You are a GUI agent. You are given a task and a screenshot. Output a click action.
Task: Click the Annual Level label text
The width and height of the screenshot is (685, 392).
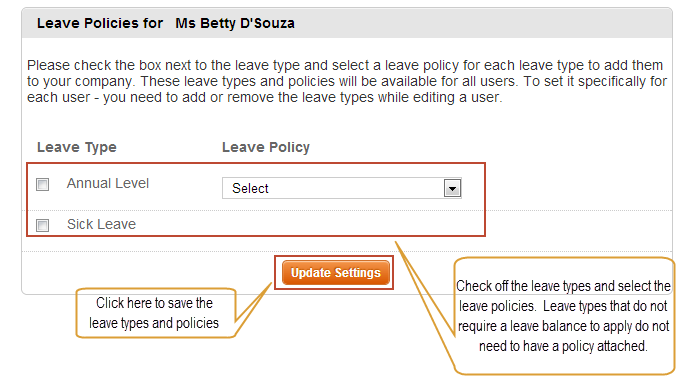pyautogui.click(x=107, y=183)
